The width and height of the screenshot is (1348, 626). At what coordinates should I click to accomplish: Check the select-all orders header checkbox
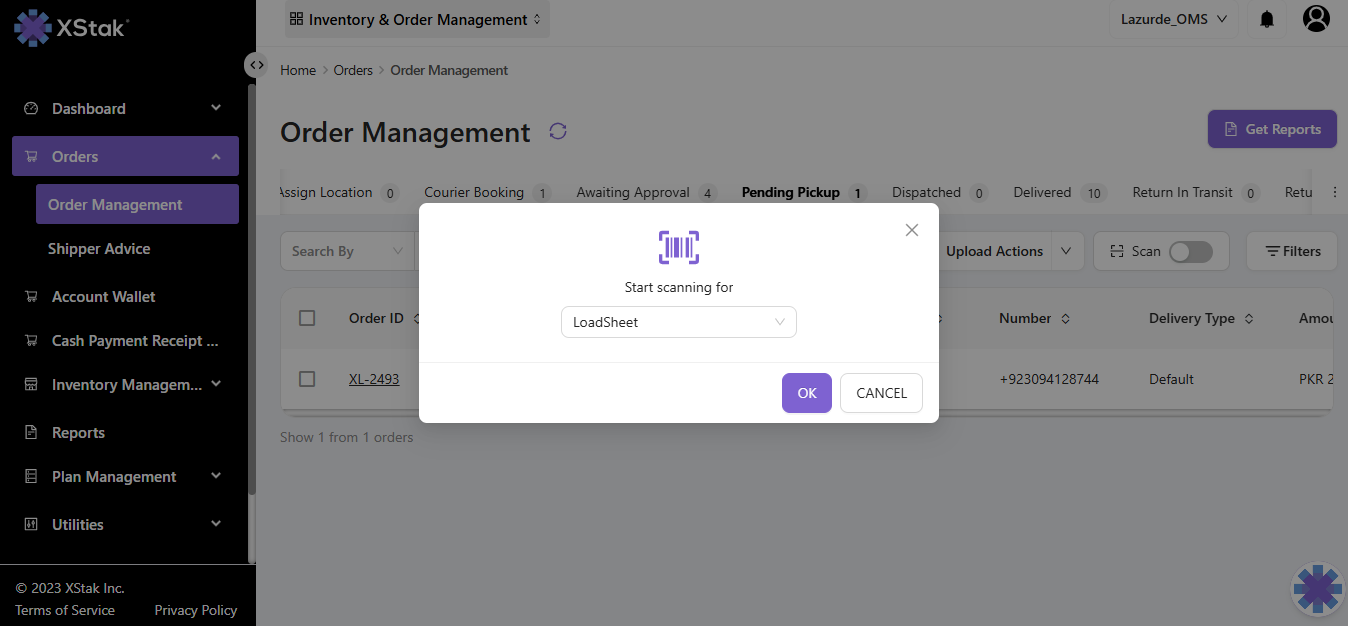(307, 318)
